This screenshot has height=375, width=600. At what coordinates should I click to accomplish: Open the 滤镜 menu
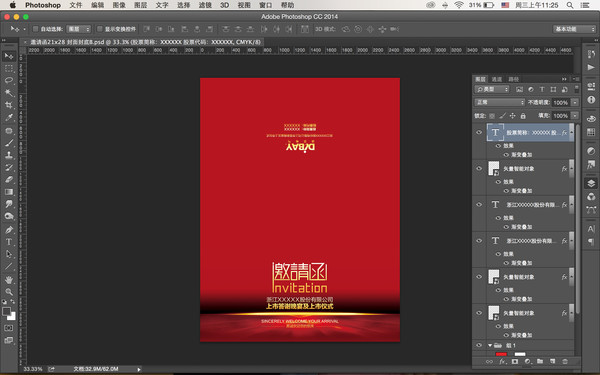tap(205, 5)
